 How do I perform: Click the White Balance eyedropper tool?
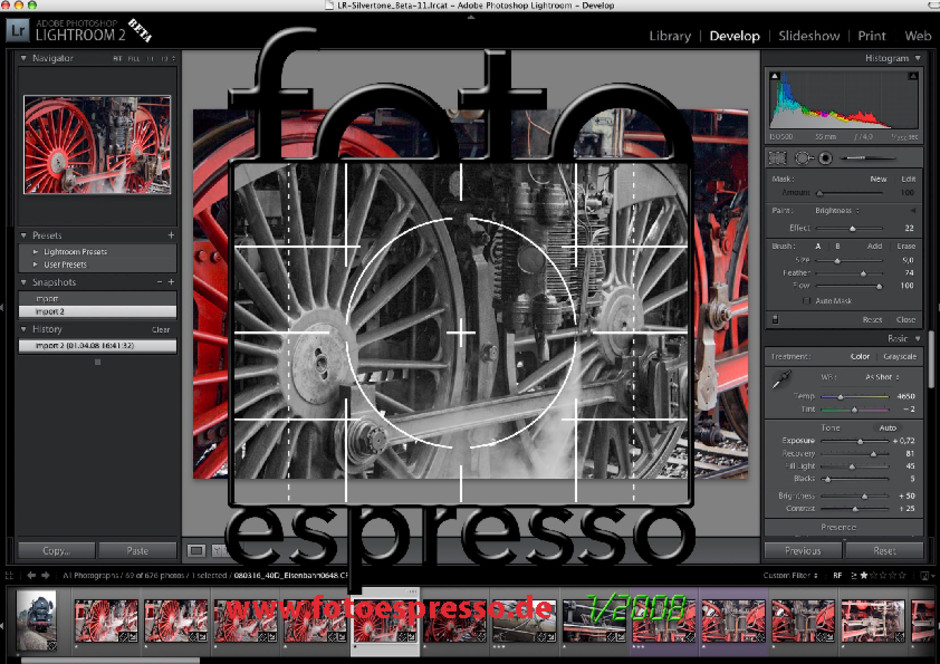[780, 379]
